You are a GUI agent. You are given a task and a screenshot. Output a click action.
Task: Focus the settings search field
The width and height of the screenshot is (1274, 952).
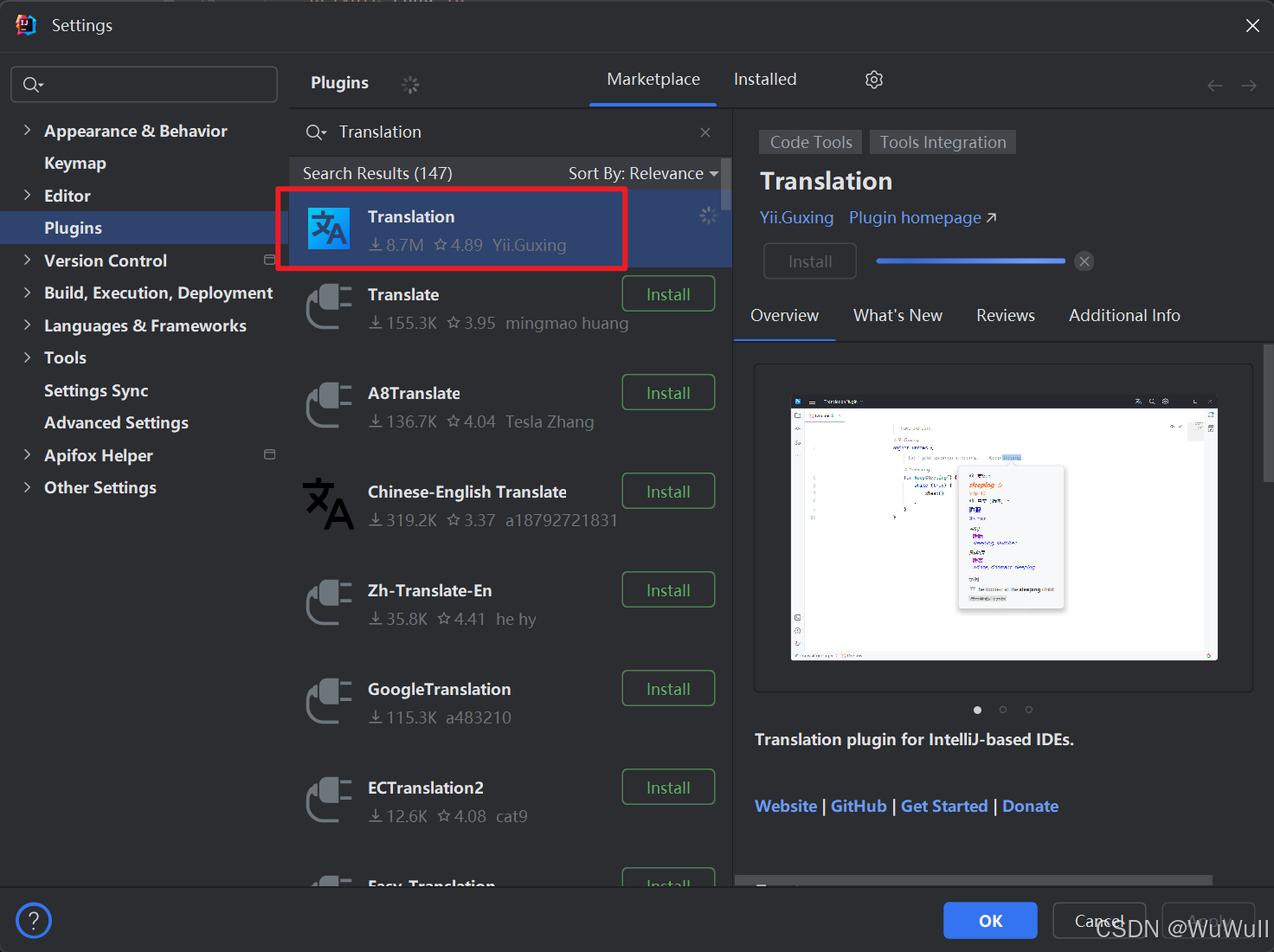144,85
